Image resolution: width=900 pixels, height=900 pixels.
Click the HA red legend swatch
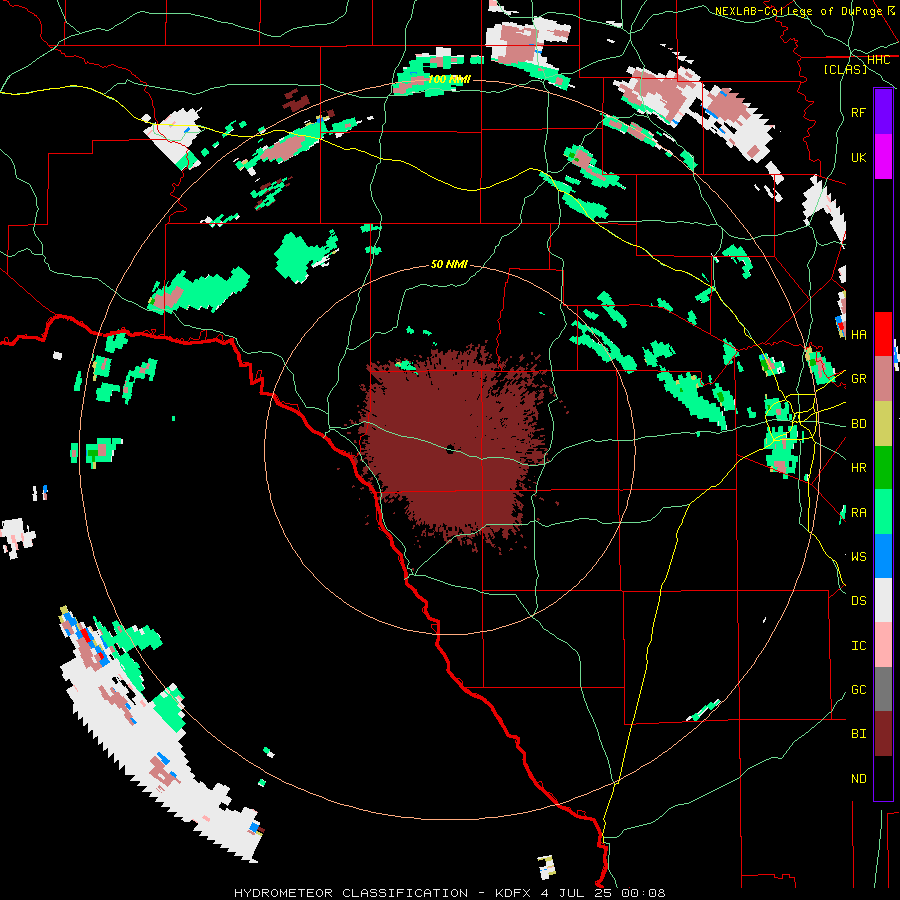click(883, 334)
